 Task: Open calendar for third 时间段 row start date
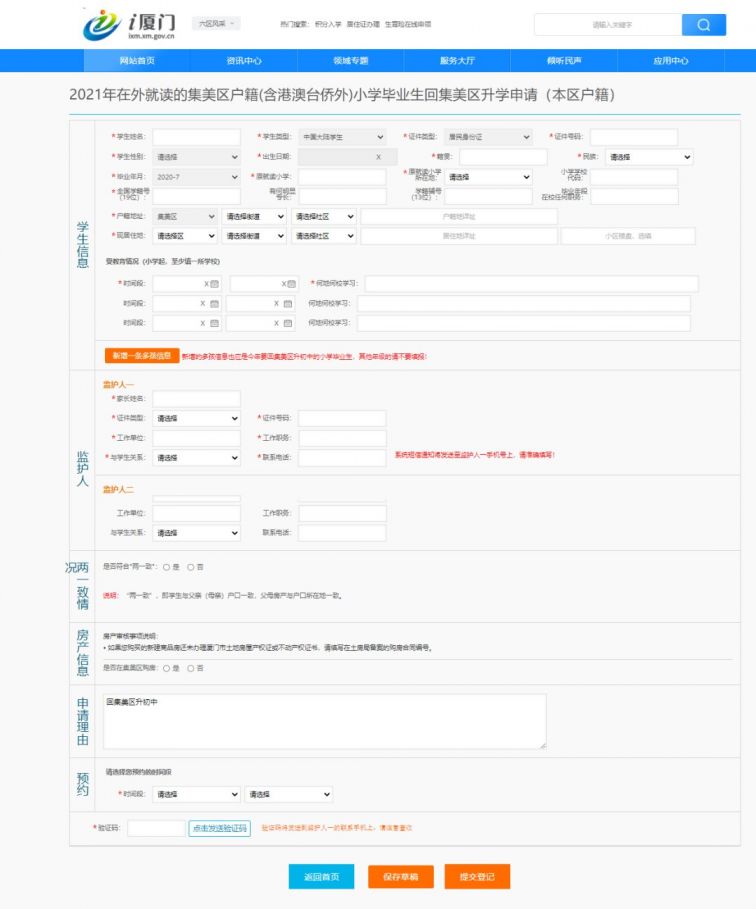[215, 323]
